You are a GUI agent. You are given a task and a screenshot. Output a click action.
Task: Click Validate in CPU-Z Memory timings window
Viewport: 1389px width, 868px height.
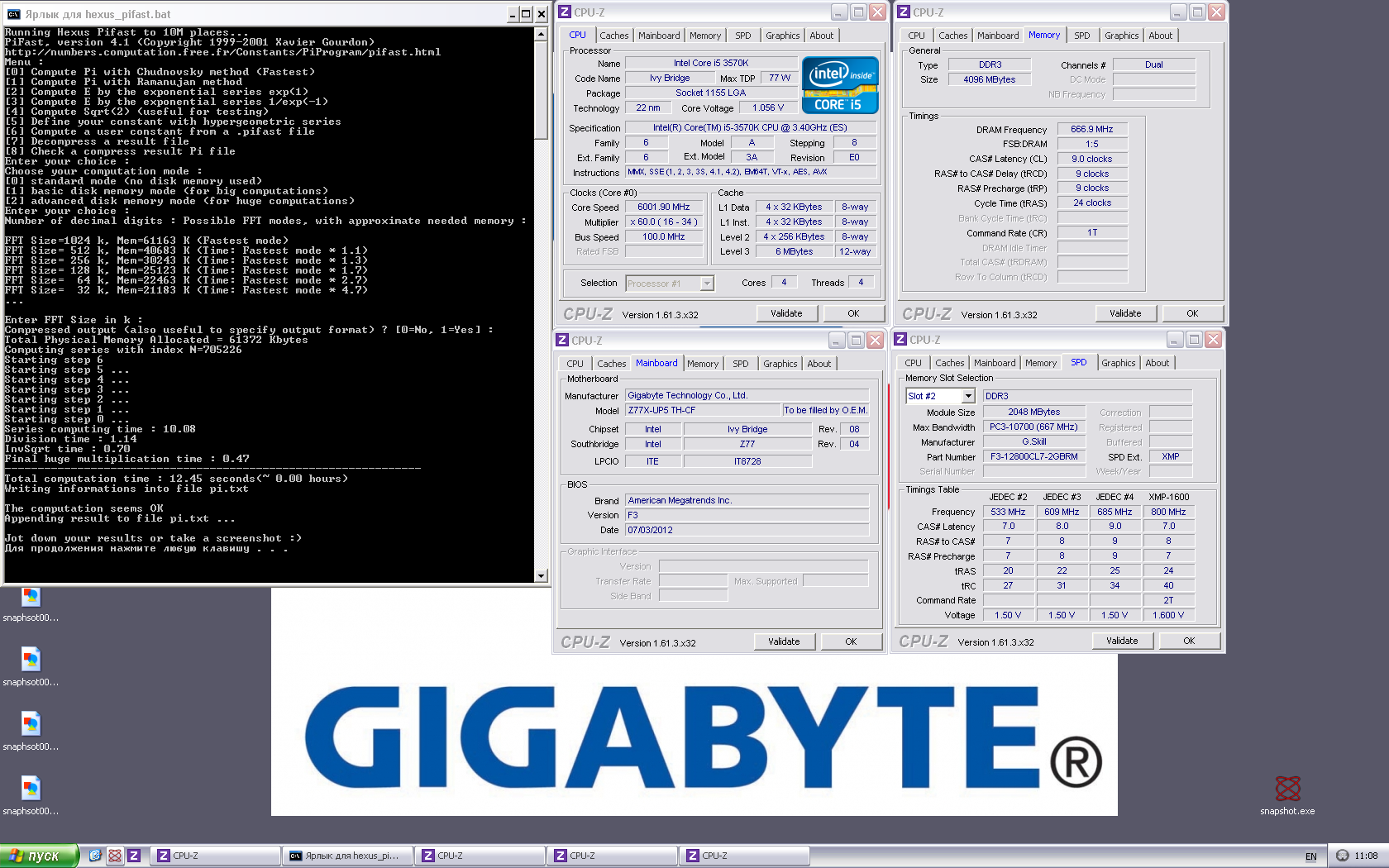click(x=1125, y=313)
